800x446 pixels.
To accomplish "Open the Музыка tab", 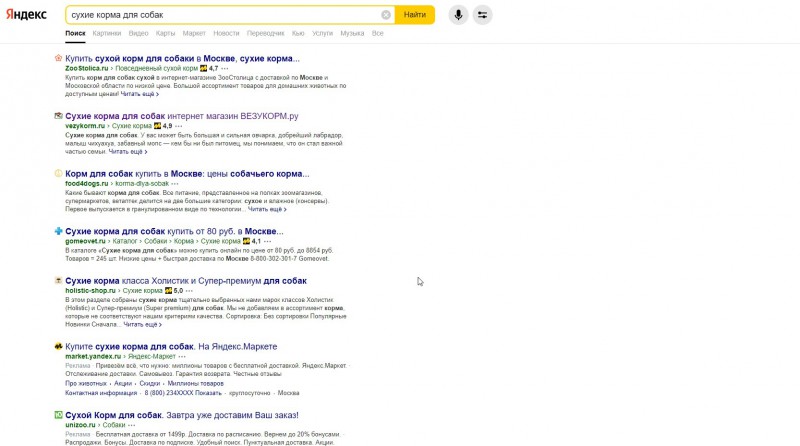I will pyautogui.click(x=352, y=33).
